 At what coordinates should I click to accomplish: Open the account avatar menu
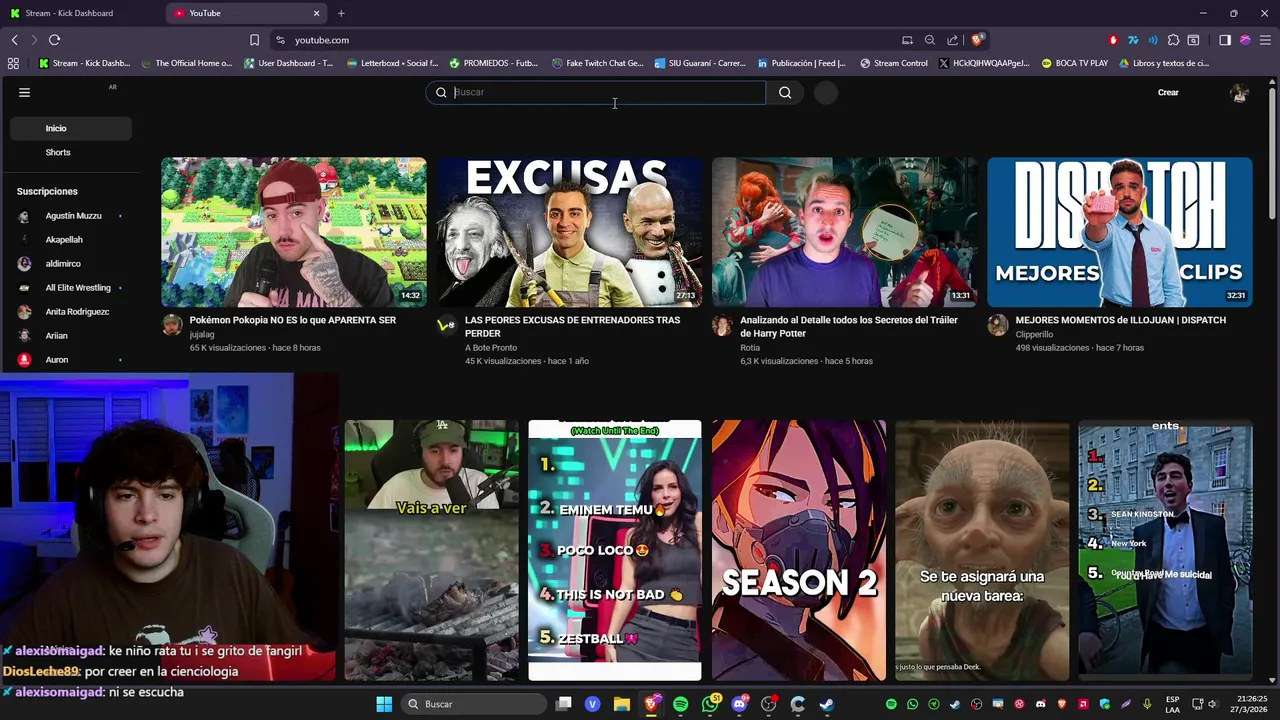tap(1240, 92)
